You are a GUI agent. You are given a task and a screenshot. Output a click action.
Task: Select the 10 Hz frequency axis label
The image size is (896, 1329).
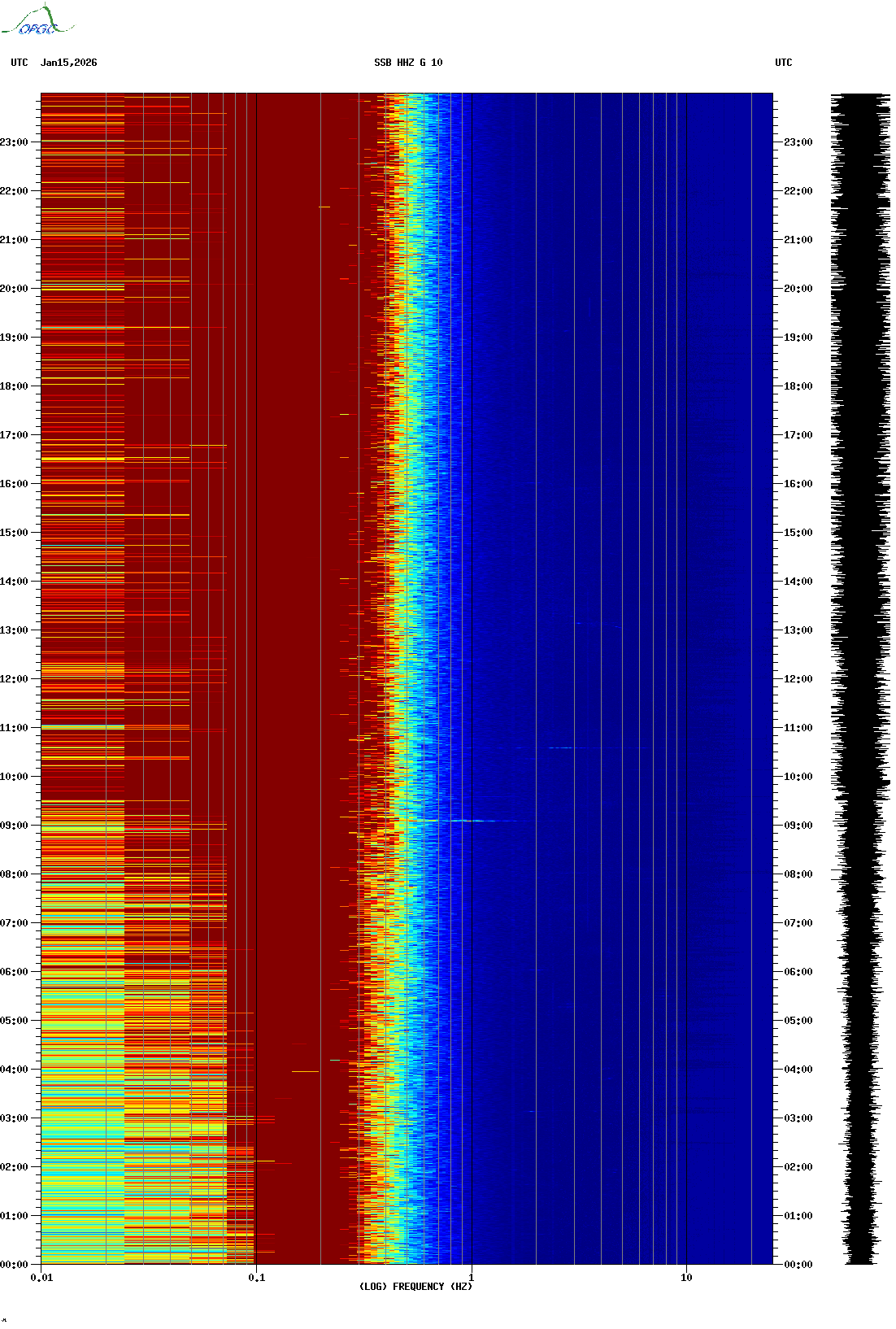coord(686,1278)
